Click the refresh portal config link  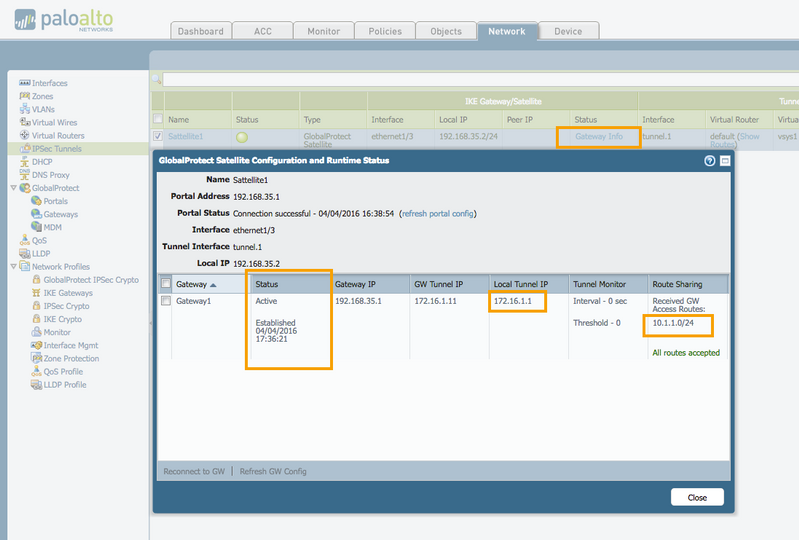438,214
